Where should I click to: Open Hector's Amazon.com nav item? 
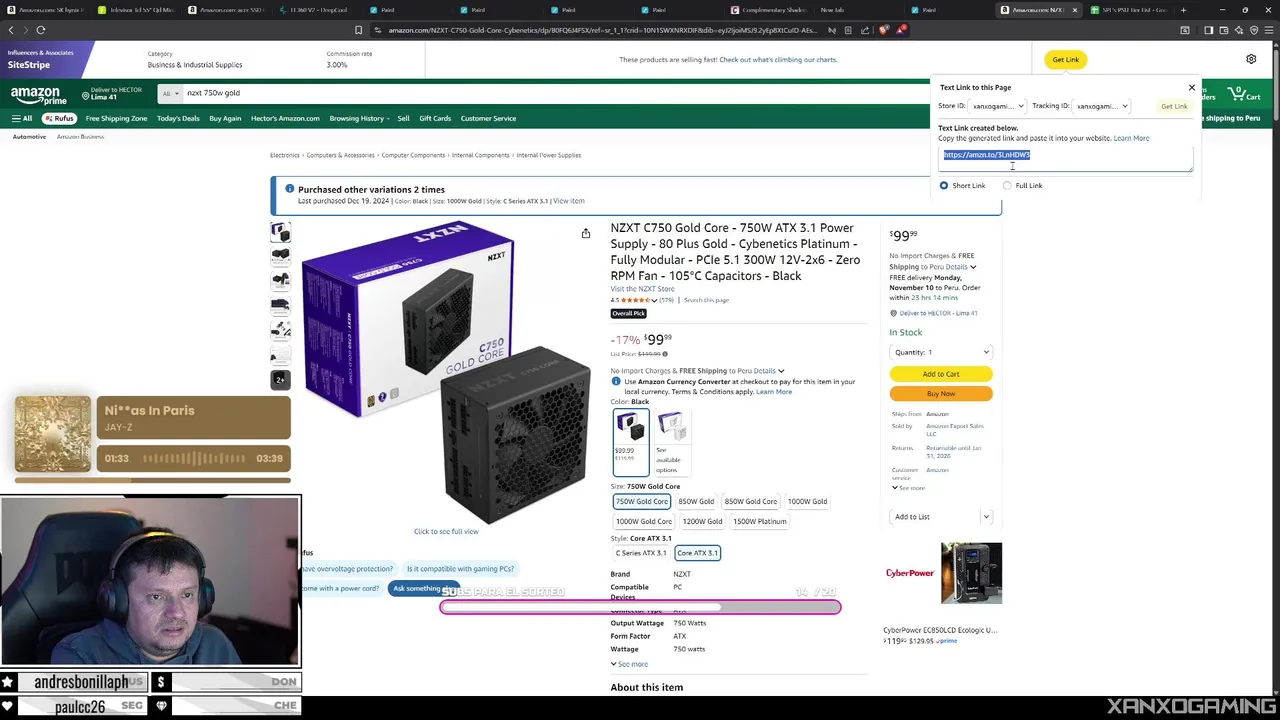click(285, 118)
